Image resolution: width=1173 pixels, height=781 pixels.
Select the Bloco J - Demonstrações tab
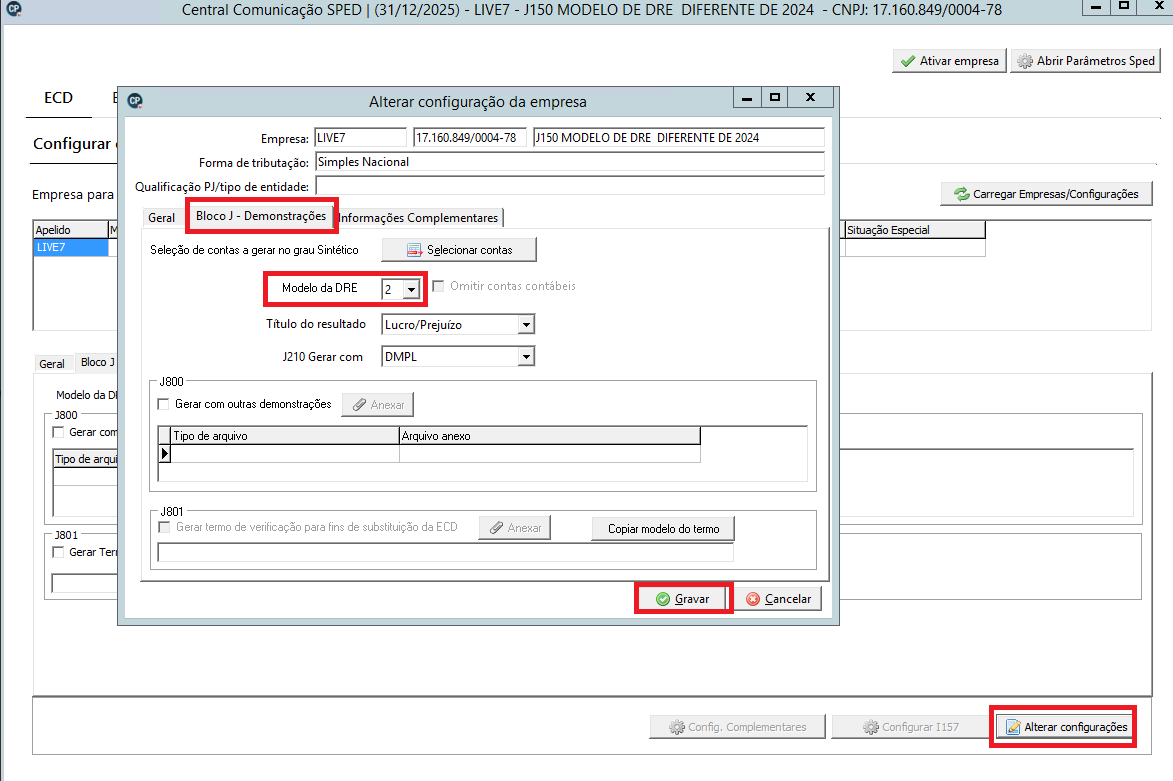coord(261,215)
